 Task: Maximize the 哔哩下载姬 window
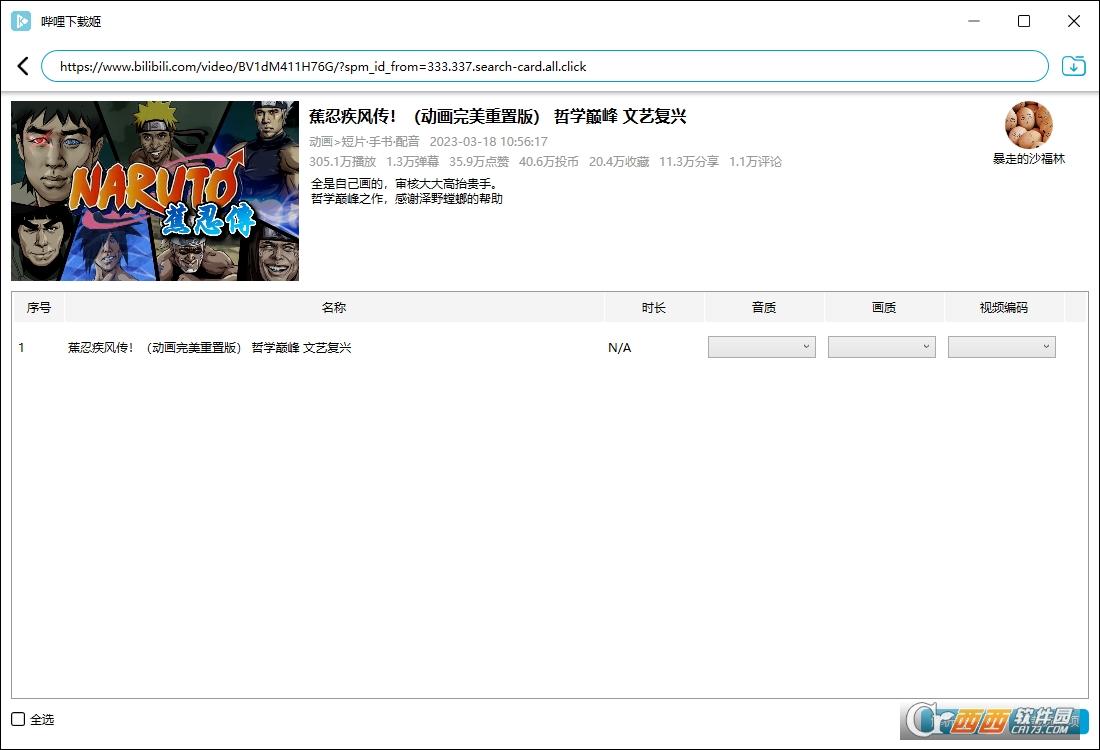(x=1024, y=21)
